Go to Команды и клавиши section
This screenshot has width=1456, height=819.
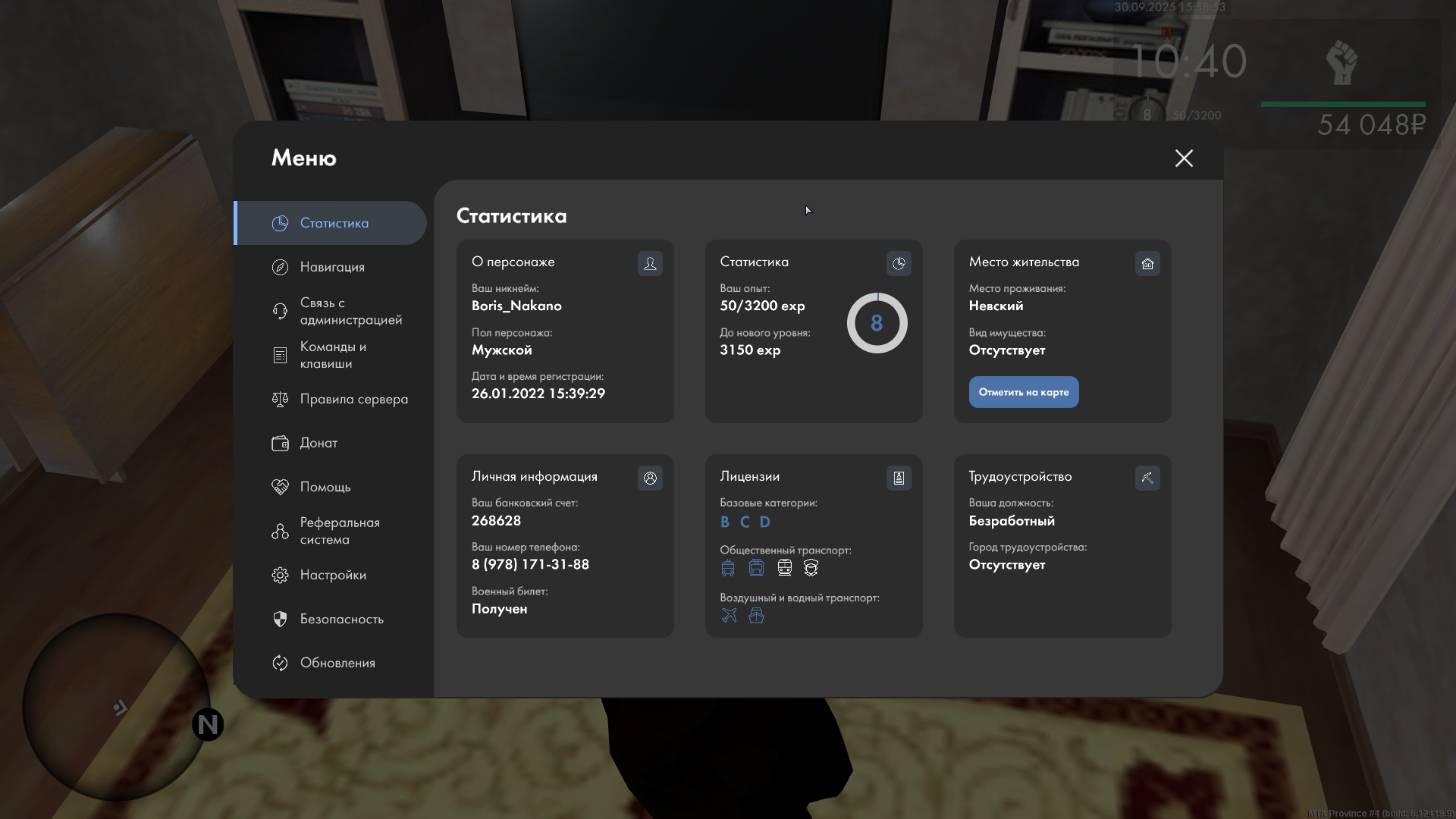pyautogui.click(x=332, y=355)
